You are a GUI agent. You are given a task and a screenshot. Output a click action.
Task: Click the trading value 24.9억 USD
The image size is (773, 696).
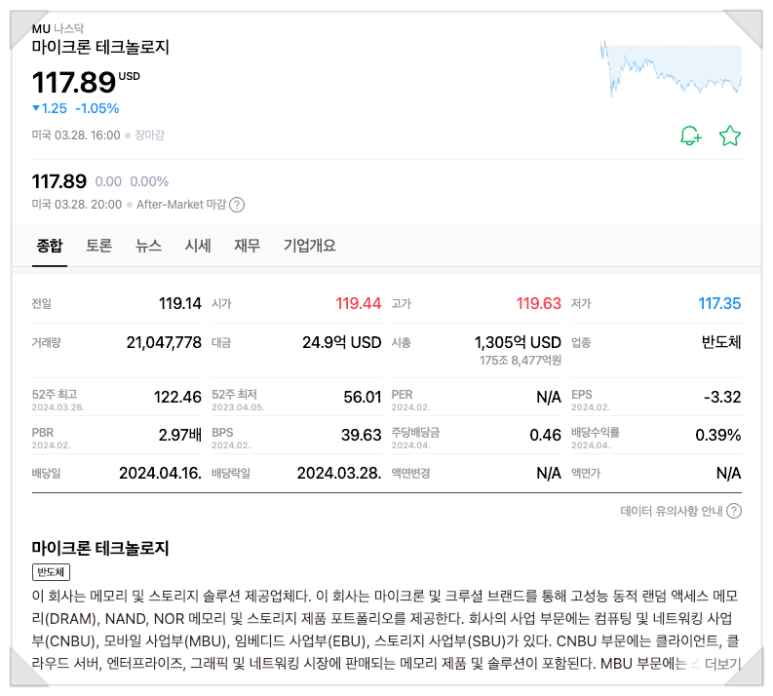pyautogui.click(x=342, y=343)
